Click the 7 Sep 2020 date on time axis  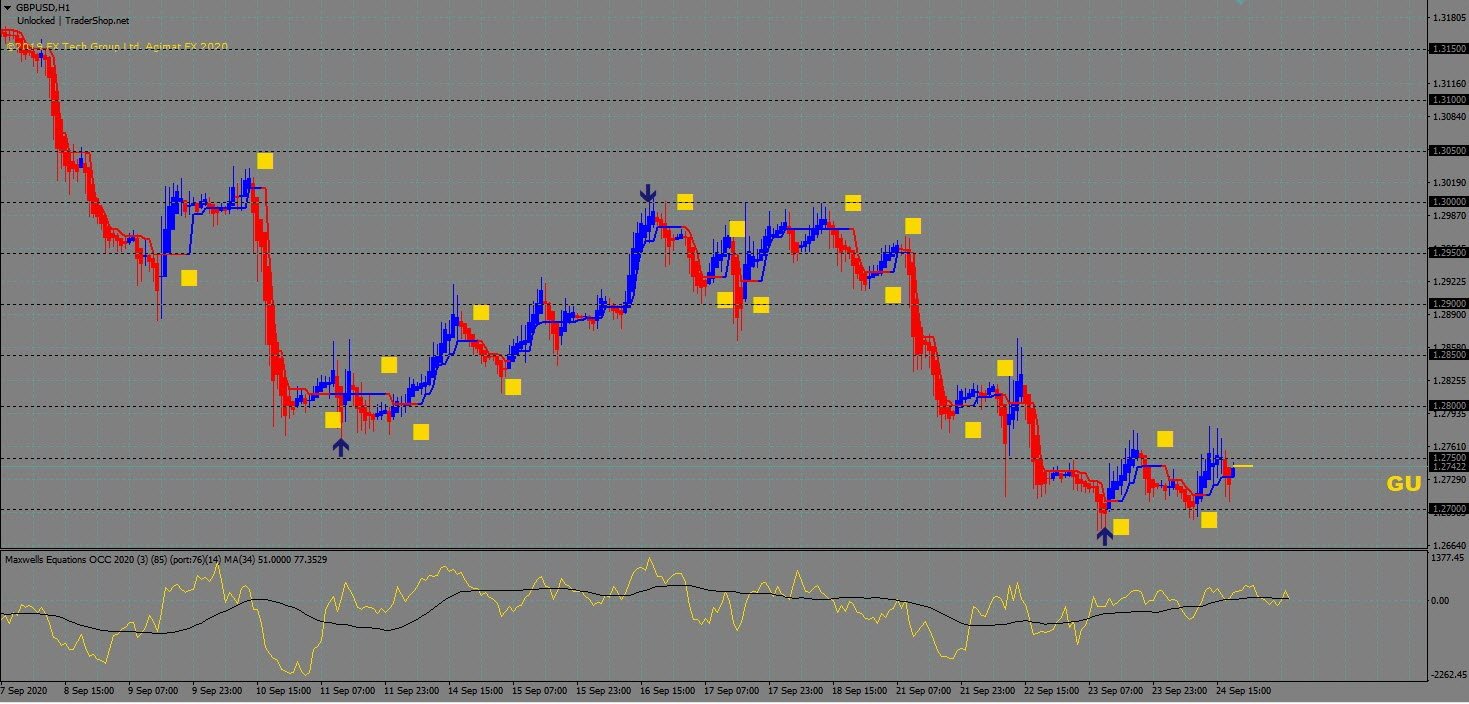click(24, 691)
